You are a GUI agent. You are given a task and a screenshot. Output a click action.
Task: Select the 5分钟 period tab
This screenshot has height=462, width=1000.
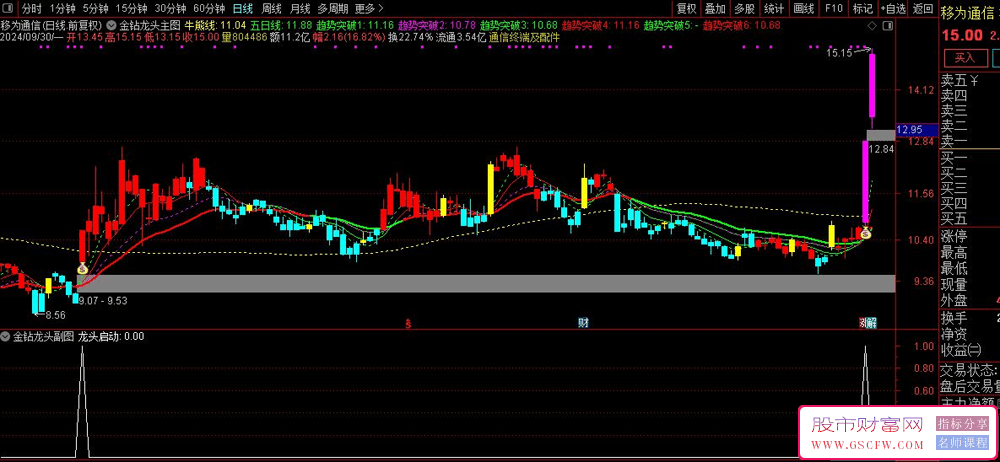[x=95, y=8]
